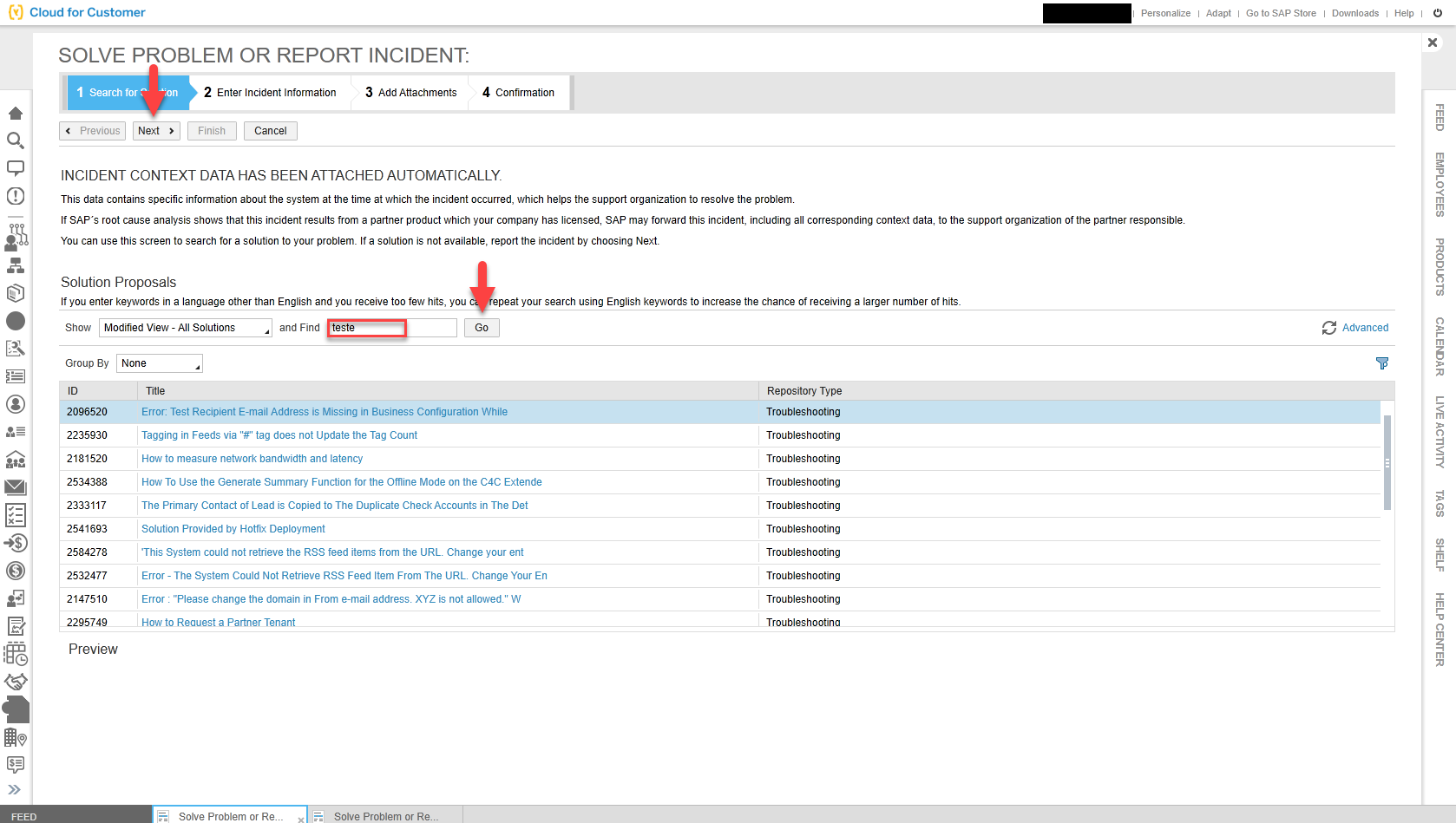Image resolution: width=1456 pixels, height=823 pixels.
Task: Open the Help menu in top bar
Action: click(1404, 13)
